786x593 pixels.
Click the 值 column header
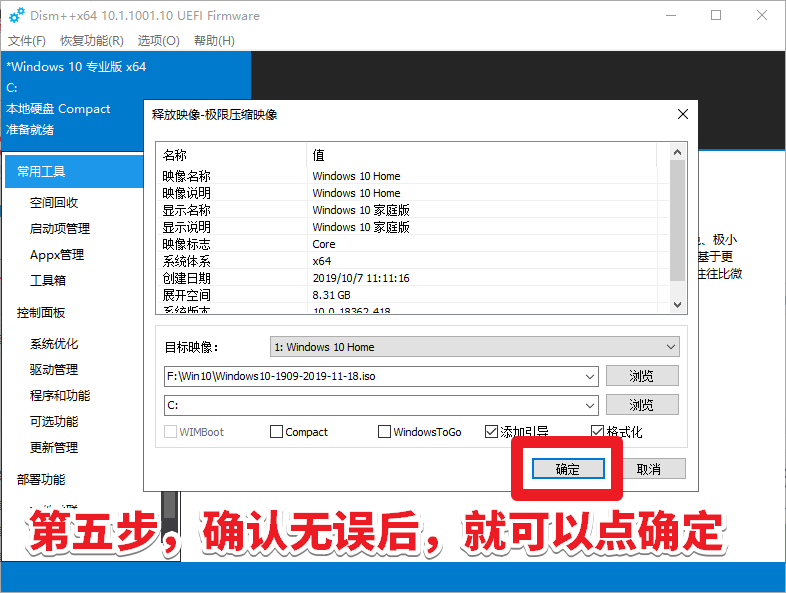click(481, 155)
